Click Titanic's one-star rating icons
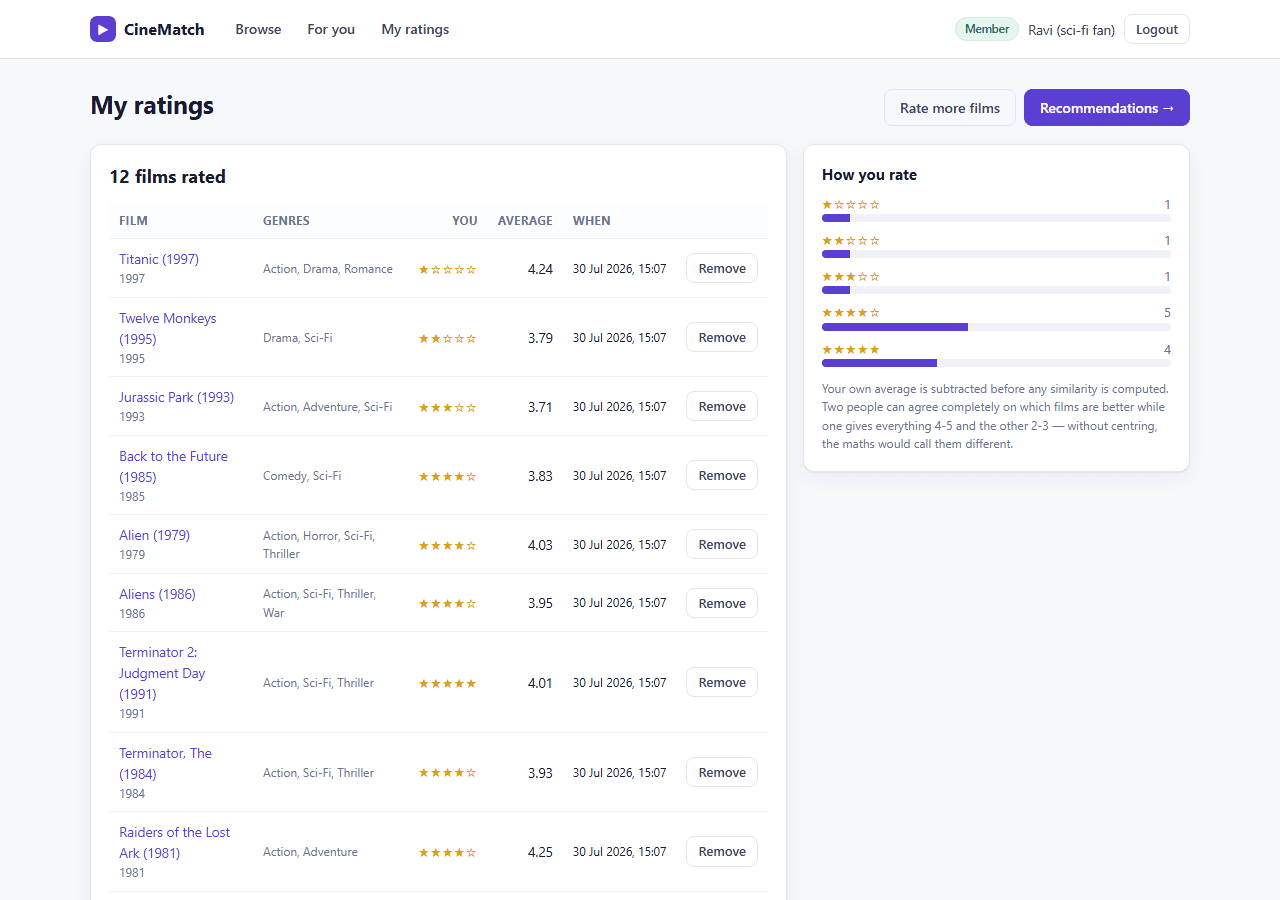 (447, 269)
